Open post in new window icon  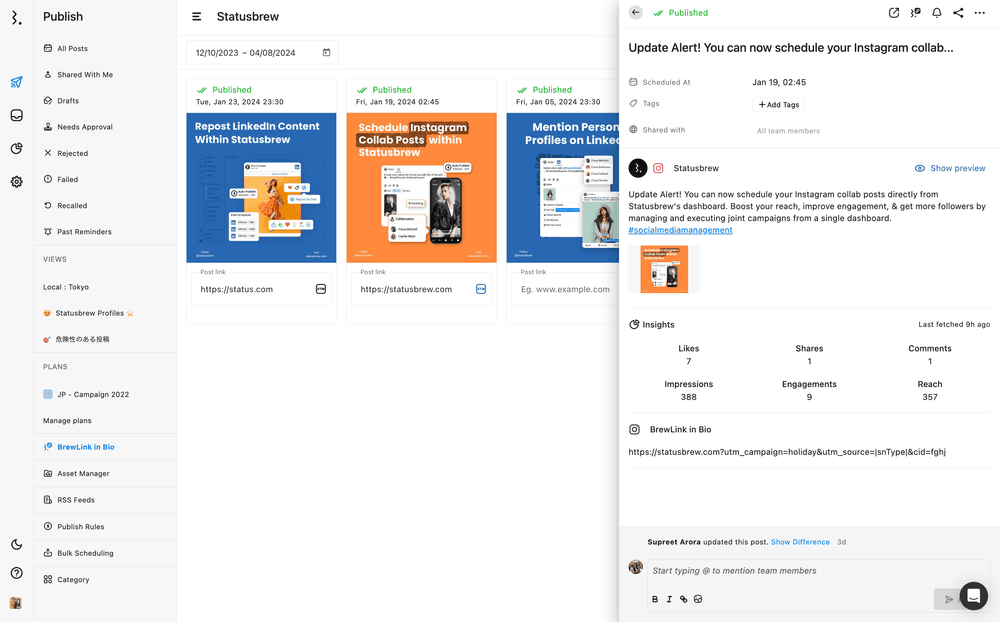[x=894, y=13]
